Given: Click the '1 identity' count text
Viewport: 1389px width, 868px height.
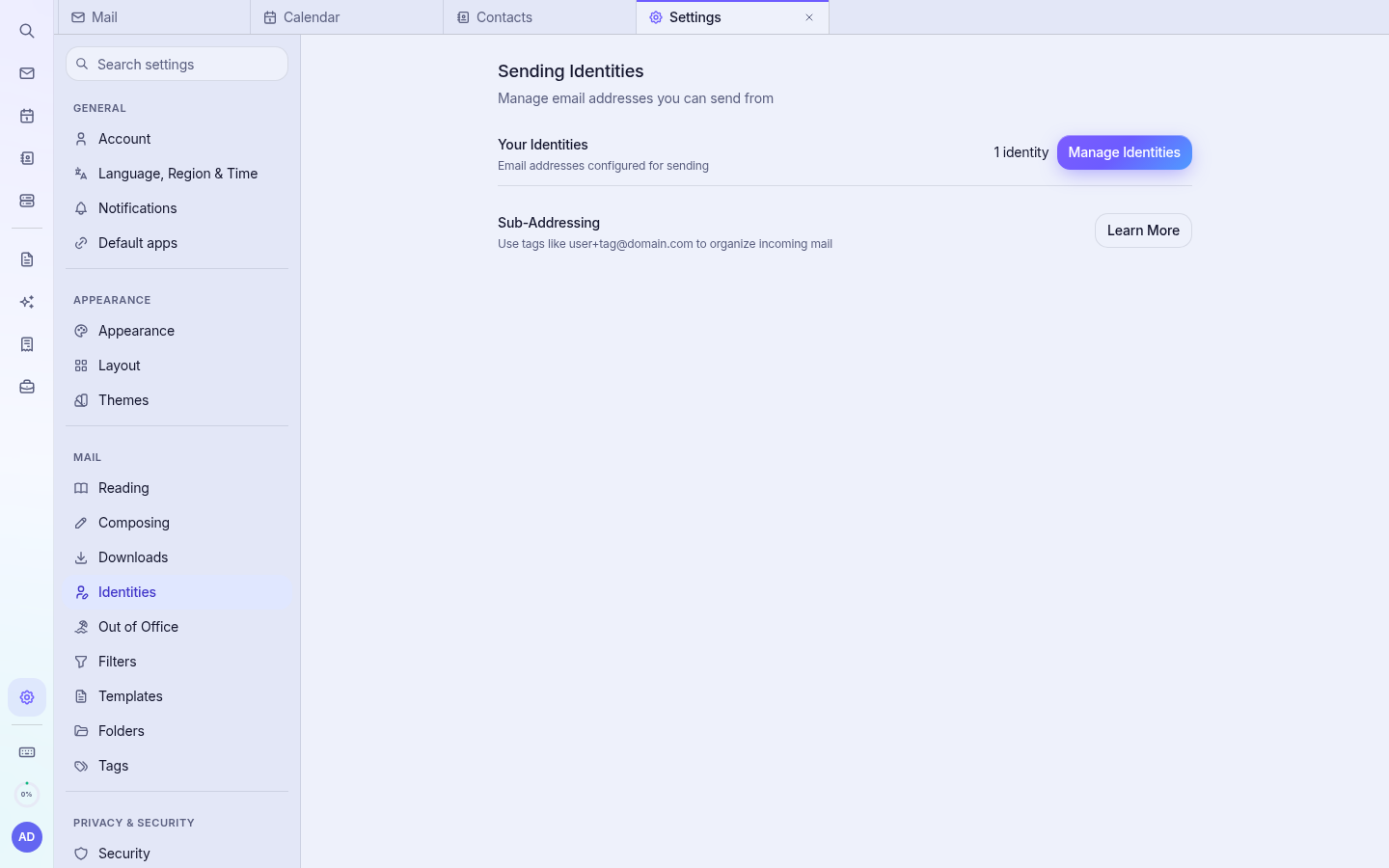Looking at the screenshot, I should (1021, 152).
